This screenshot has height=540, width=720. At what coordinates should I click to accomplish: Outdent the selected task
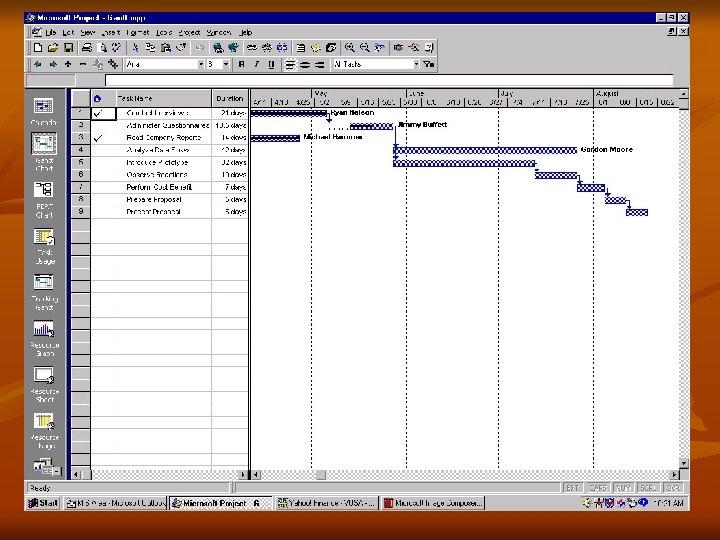click(x=38, y=65)
